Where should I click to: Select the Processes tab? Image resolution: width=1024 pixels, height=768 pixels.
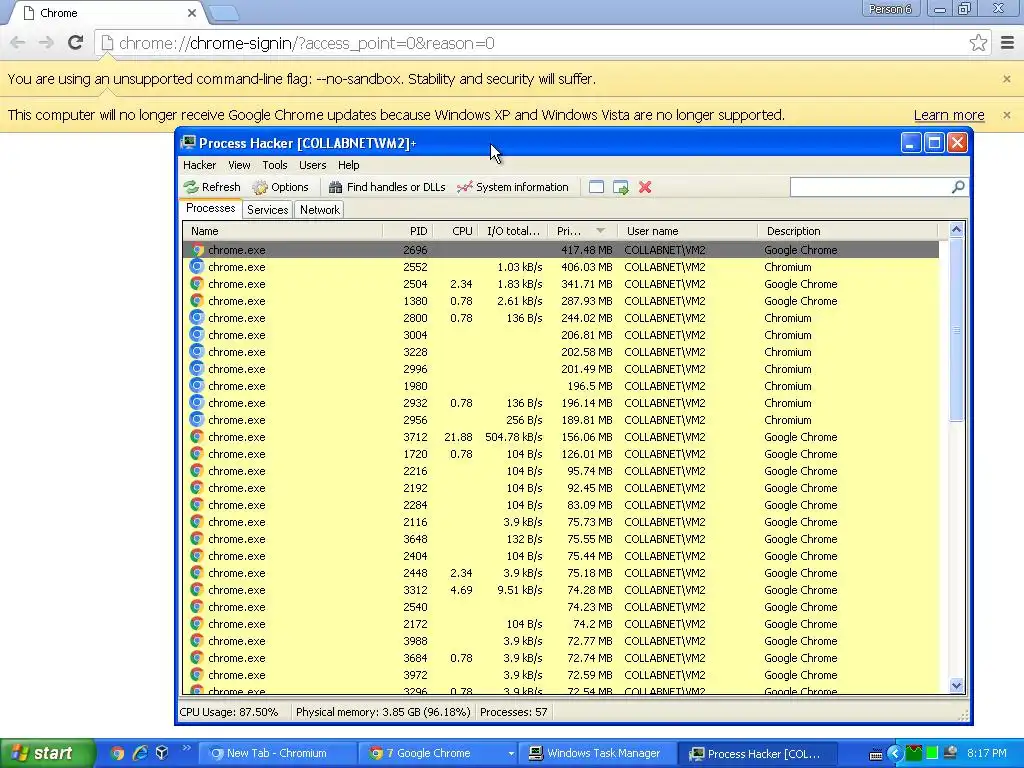[210, 208]
